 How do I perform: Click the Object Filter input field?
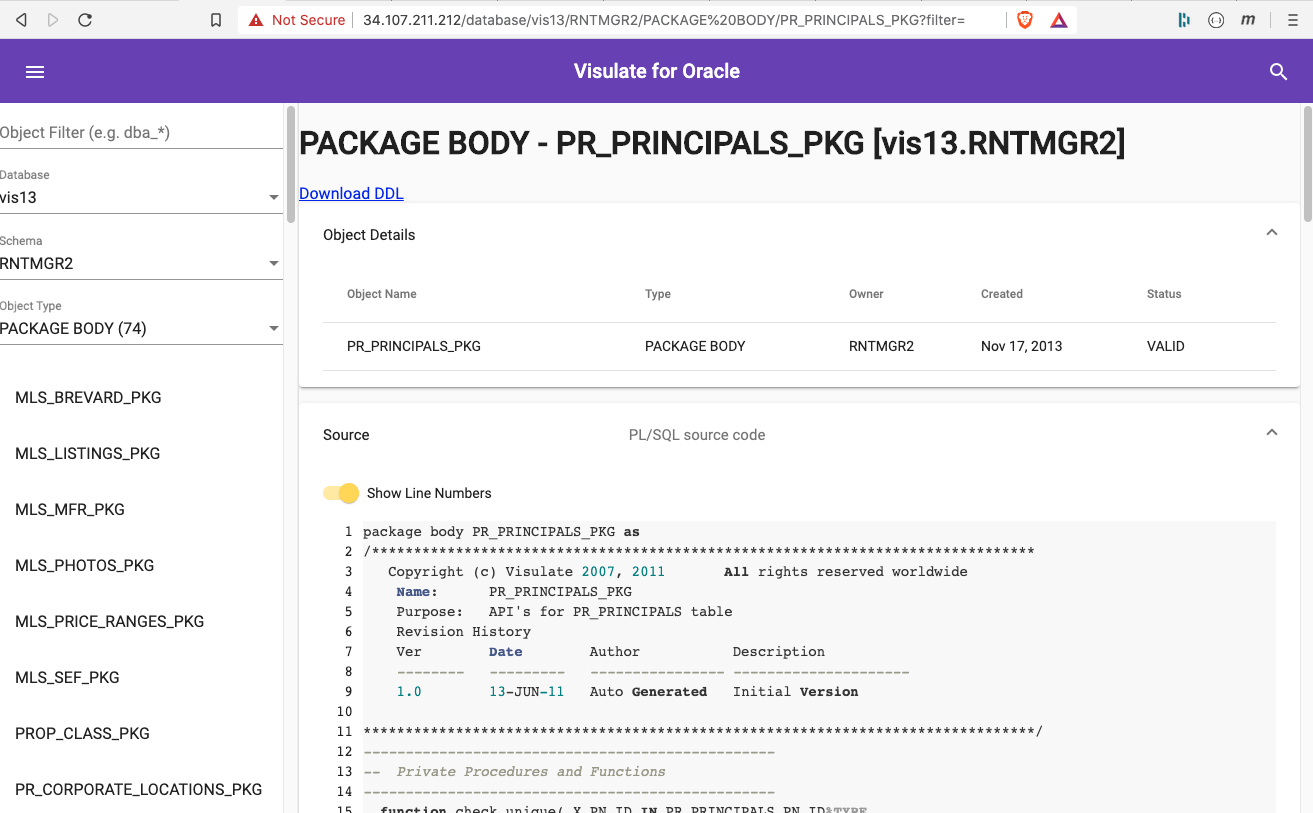[x=141, y=133]
